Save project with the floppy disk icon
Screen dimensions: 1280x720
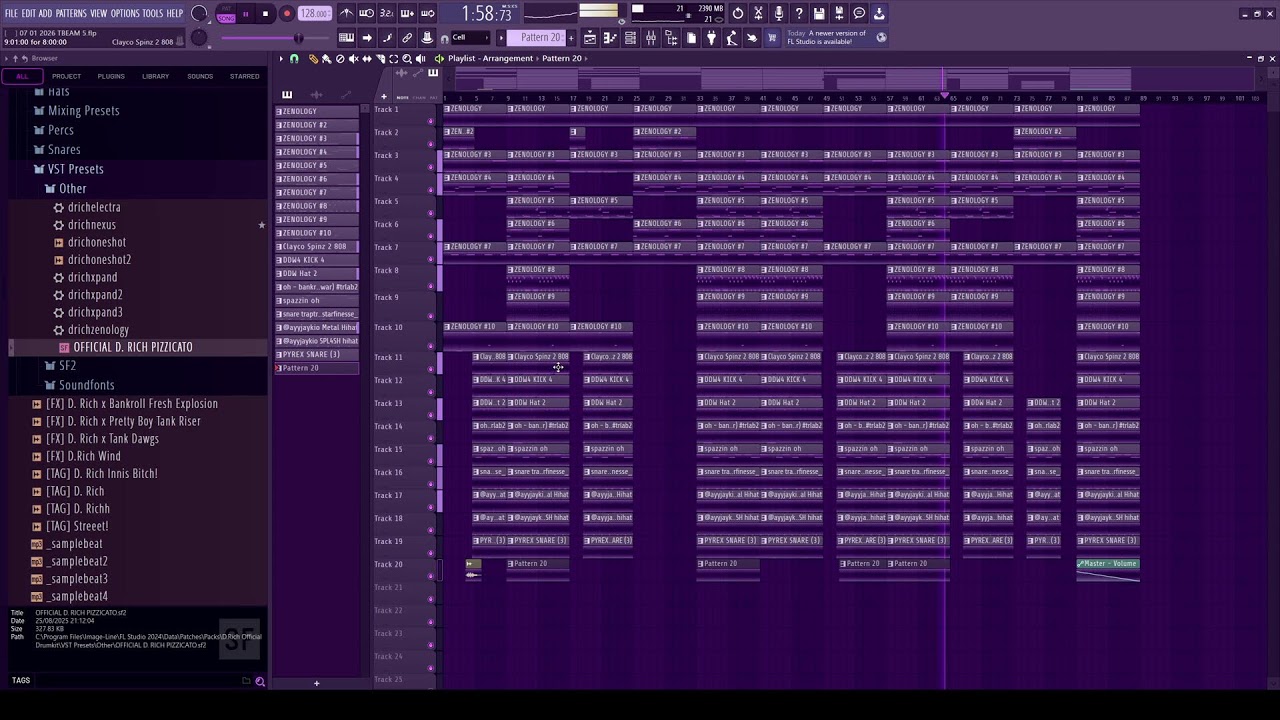(x=819, y=14)
